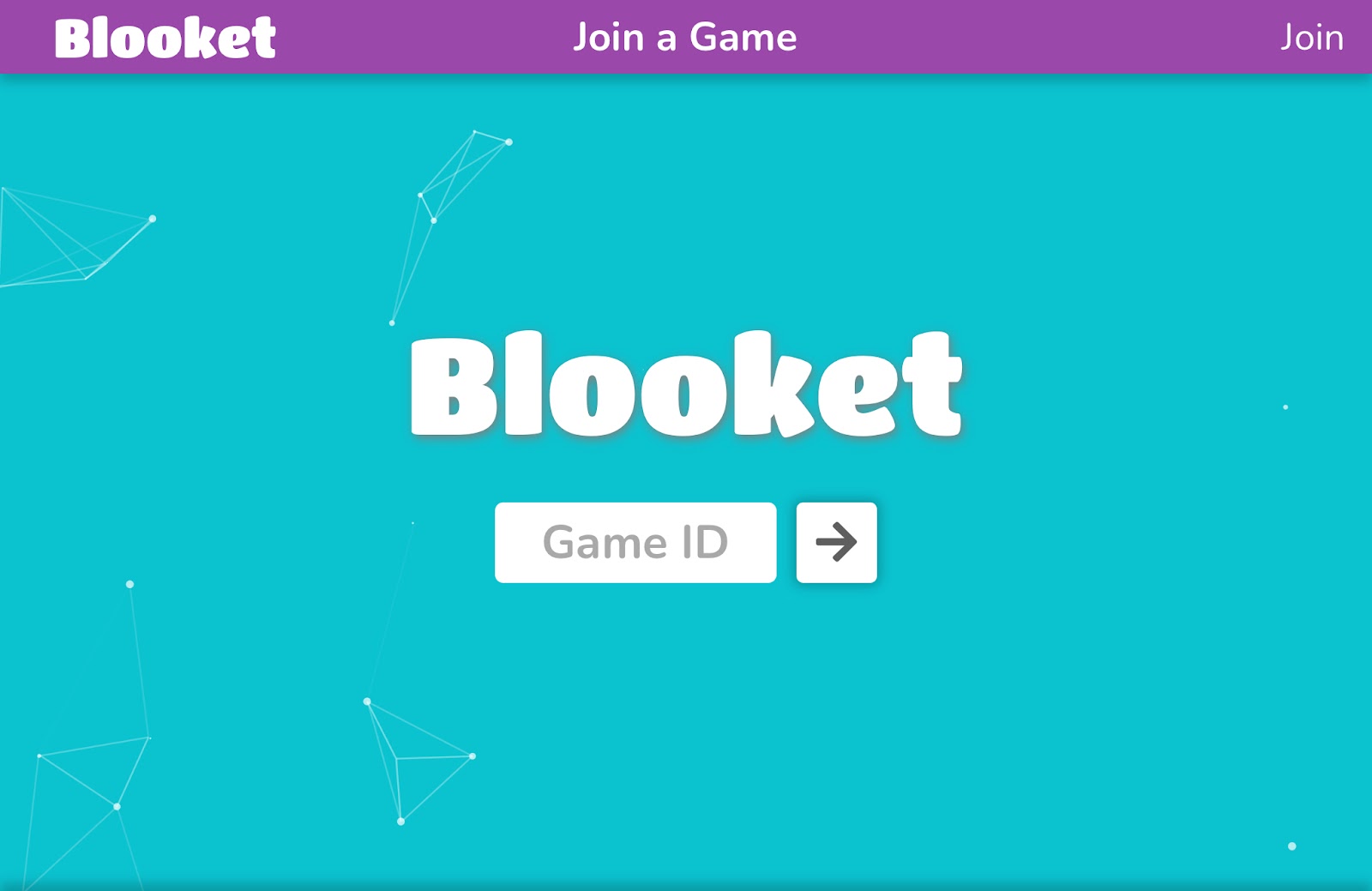Click the letter k in the large Blooket title
Screen dimensions: 1372x891
773,383
